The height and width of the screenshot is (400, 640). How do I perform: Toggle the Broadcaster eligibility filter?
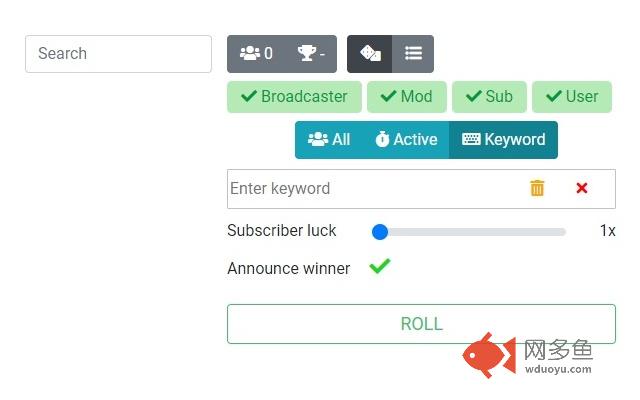(x=294, y=97)
